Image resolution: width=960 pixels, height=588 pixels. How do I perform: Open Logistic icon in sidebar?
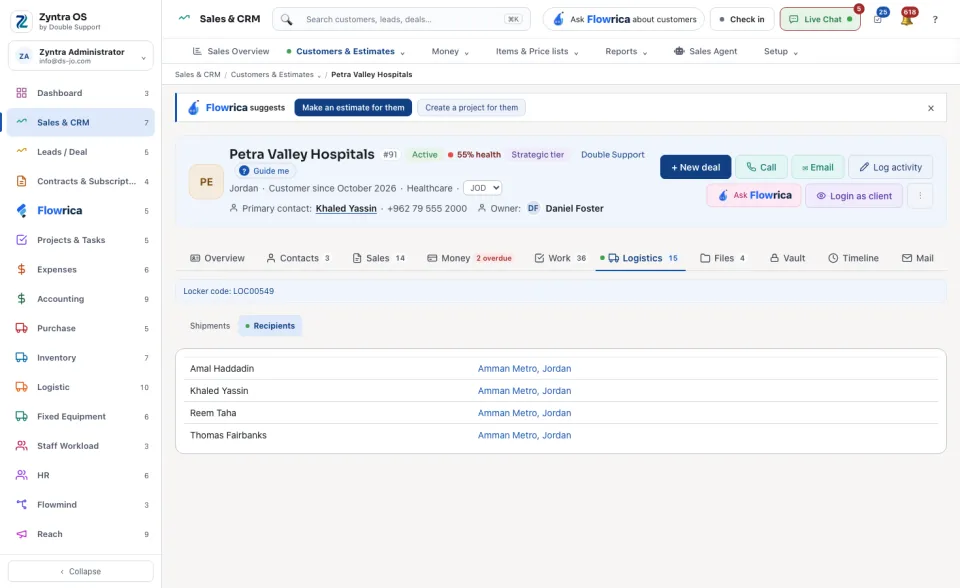pos(21,387)
